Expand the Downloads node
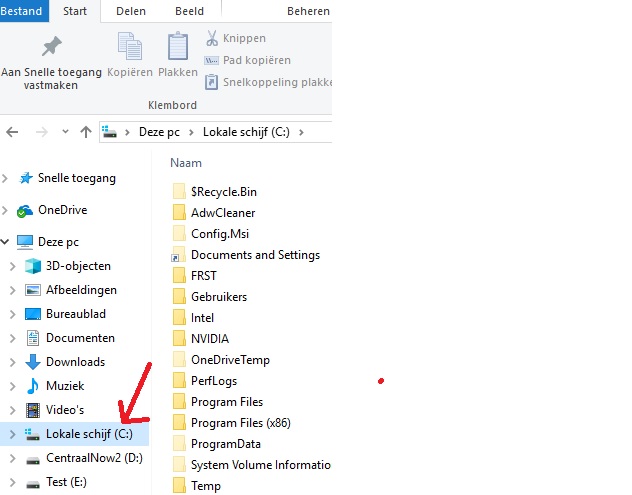This screenshot has height=495, width=632. (12, 362)
